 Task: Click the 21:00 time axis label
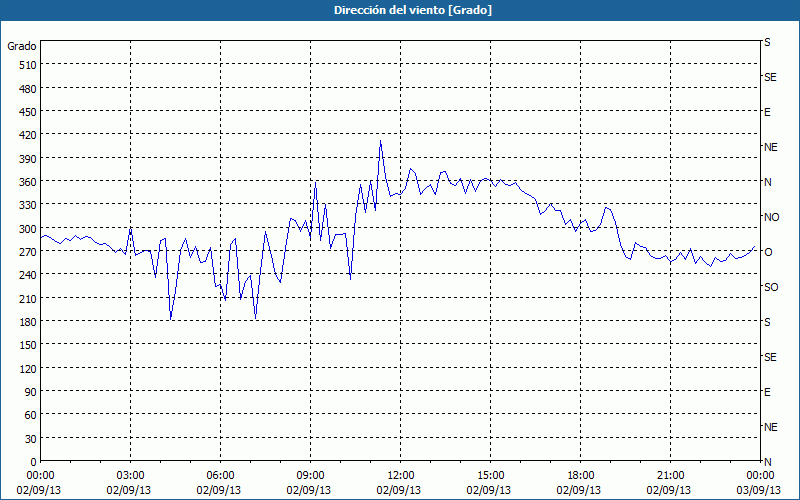[x=670, y=476]
